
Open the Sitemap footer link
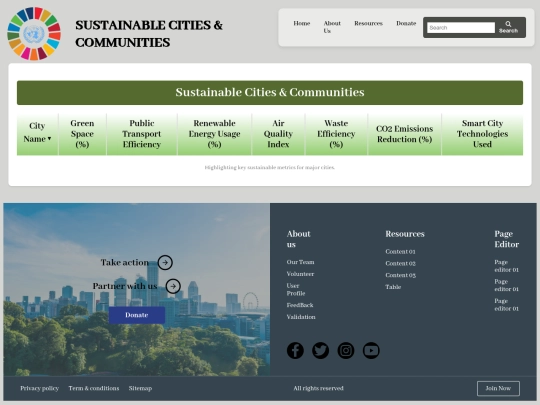tap(140, 388)
